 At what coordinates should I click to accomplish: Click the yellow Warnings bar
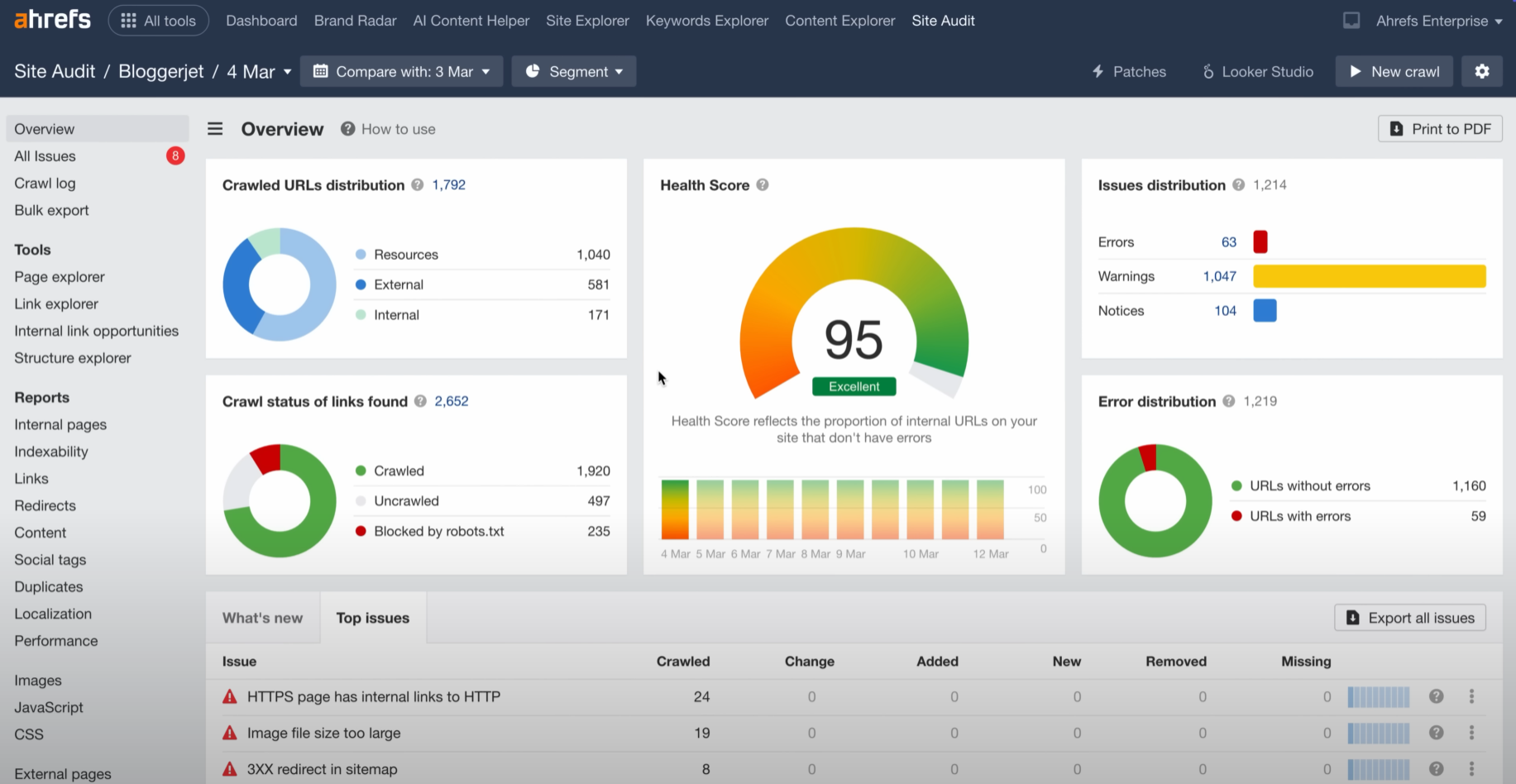pyautogui.click(x=1369, y=276)
